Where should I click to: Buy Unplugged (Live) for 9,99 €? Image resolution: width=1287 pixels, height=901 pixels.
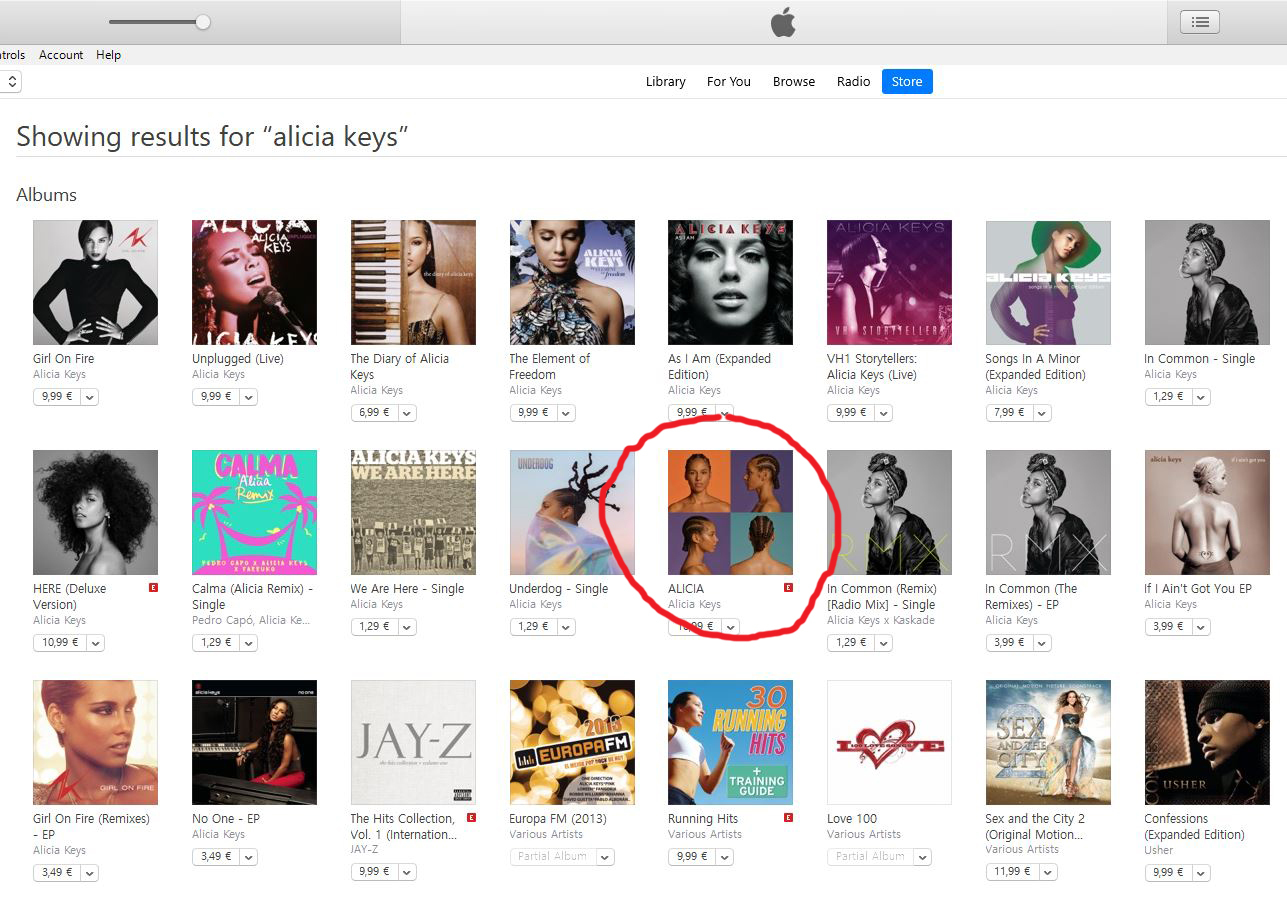pyautogui.click(x=215, y=397)
